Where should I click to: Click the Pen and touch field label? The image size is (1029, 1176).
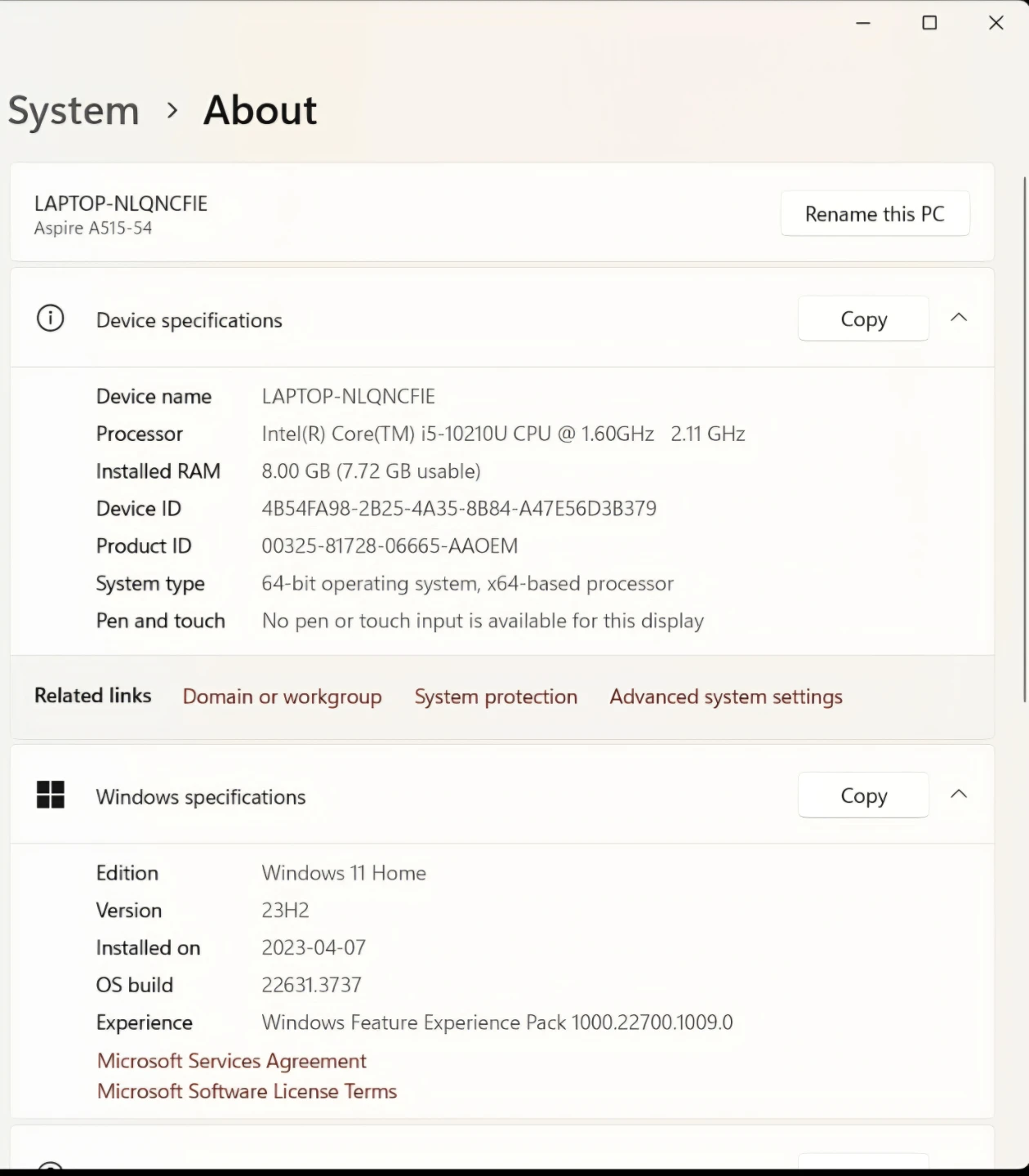(161, 621)
